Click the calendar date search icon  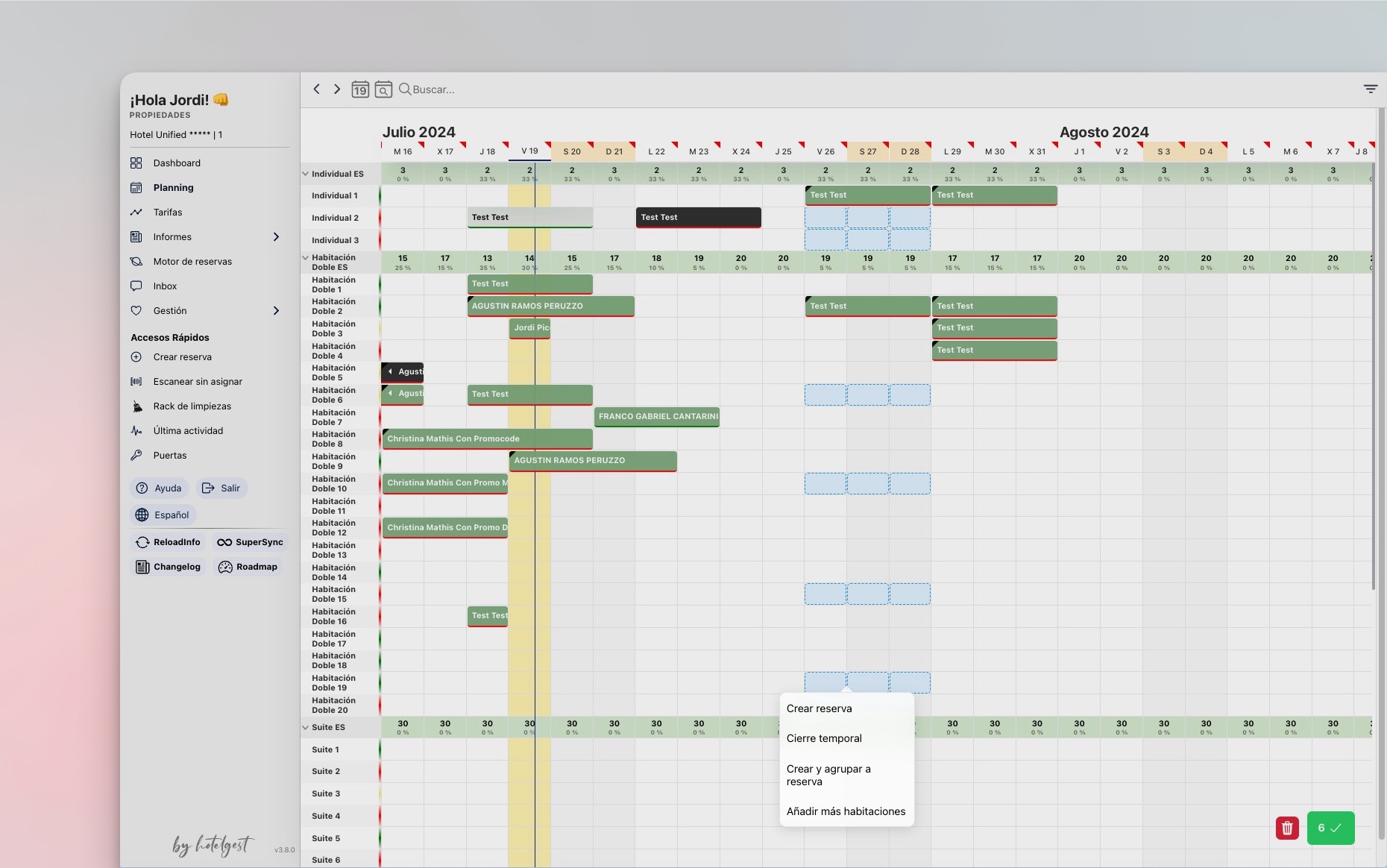[383, 89]
